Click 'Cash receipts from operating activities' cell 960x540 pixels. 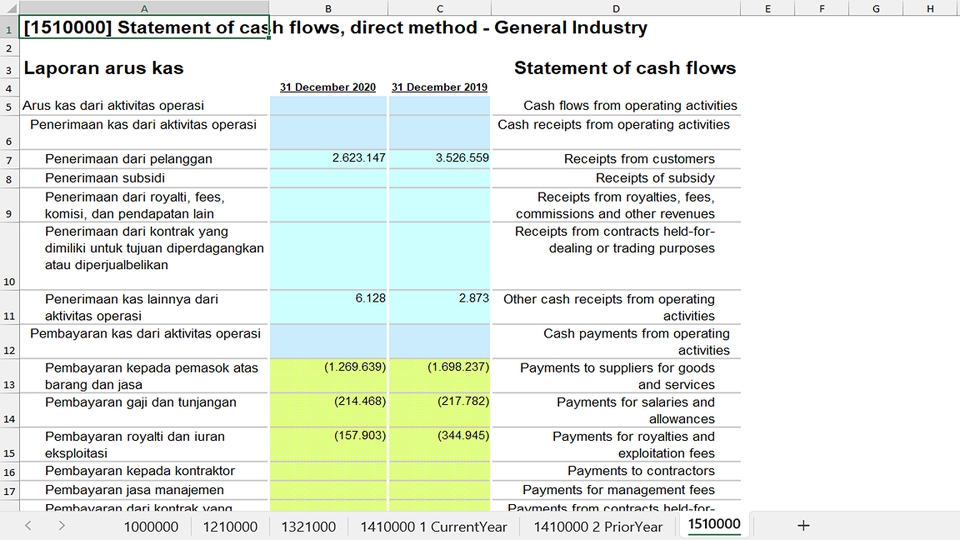pyautogui.click(x=616, y=132)
